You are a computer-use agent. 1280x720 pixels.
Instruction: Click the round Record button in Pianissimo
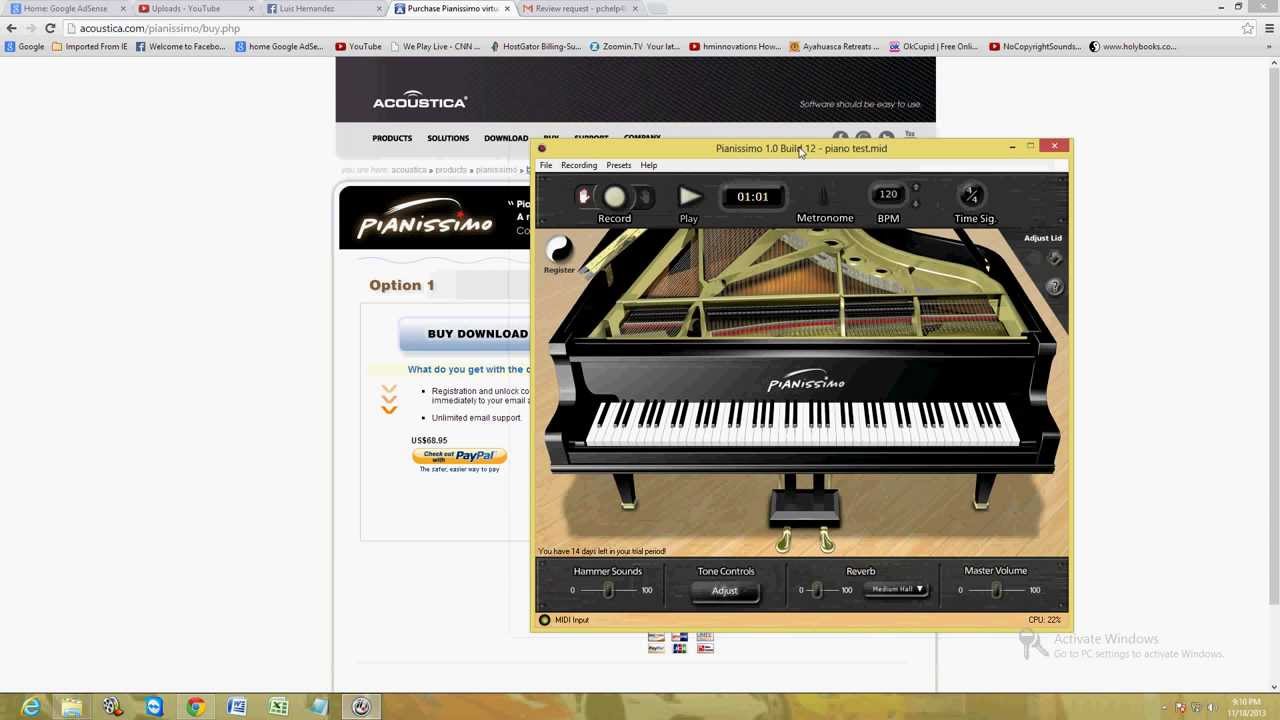614,198
